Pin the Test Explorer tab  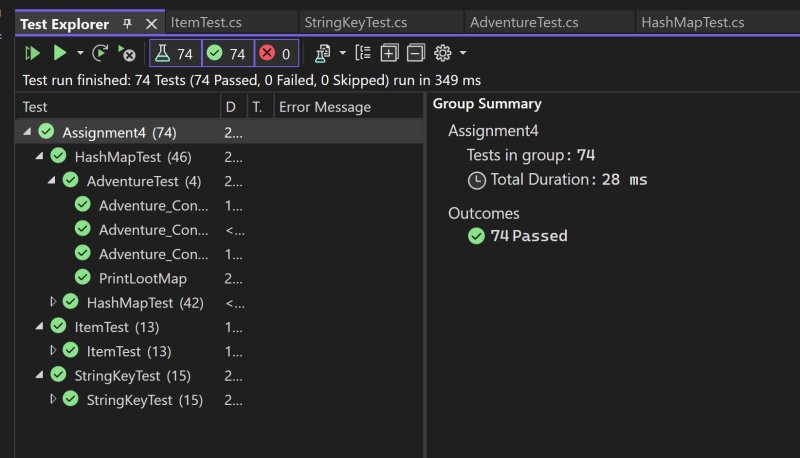point(128,23)
